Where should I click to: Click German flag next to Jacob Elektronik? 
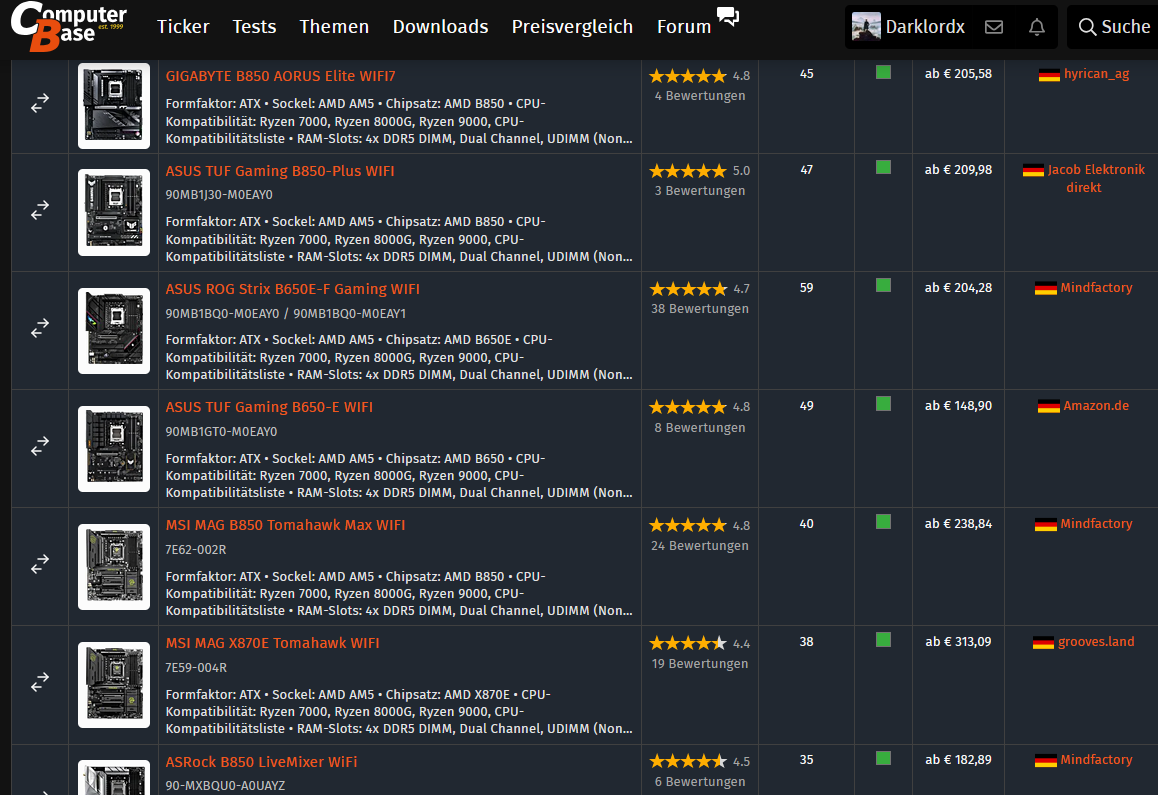tap(1033, 171)
